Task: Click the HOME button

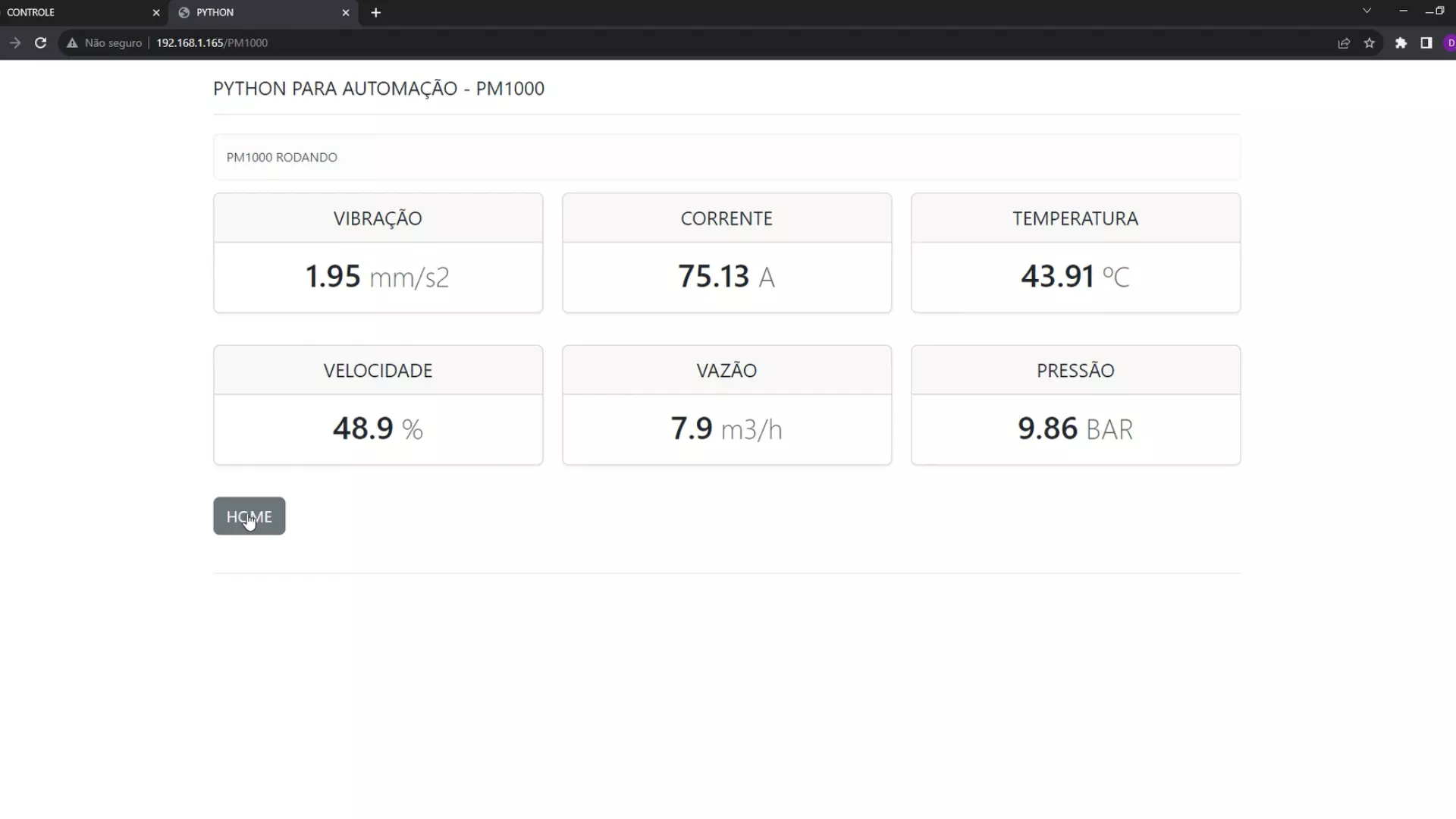Action: click(249, 516)
